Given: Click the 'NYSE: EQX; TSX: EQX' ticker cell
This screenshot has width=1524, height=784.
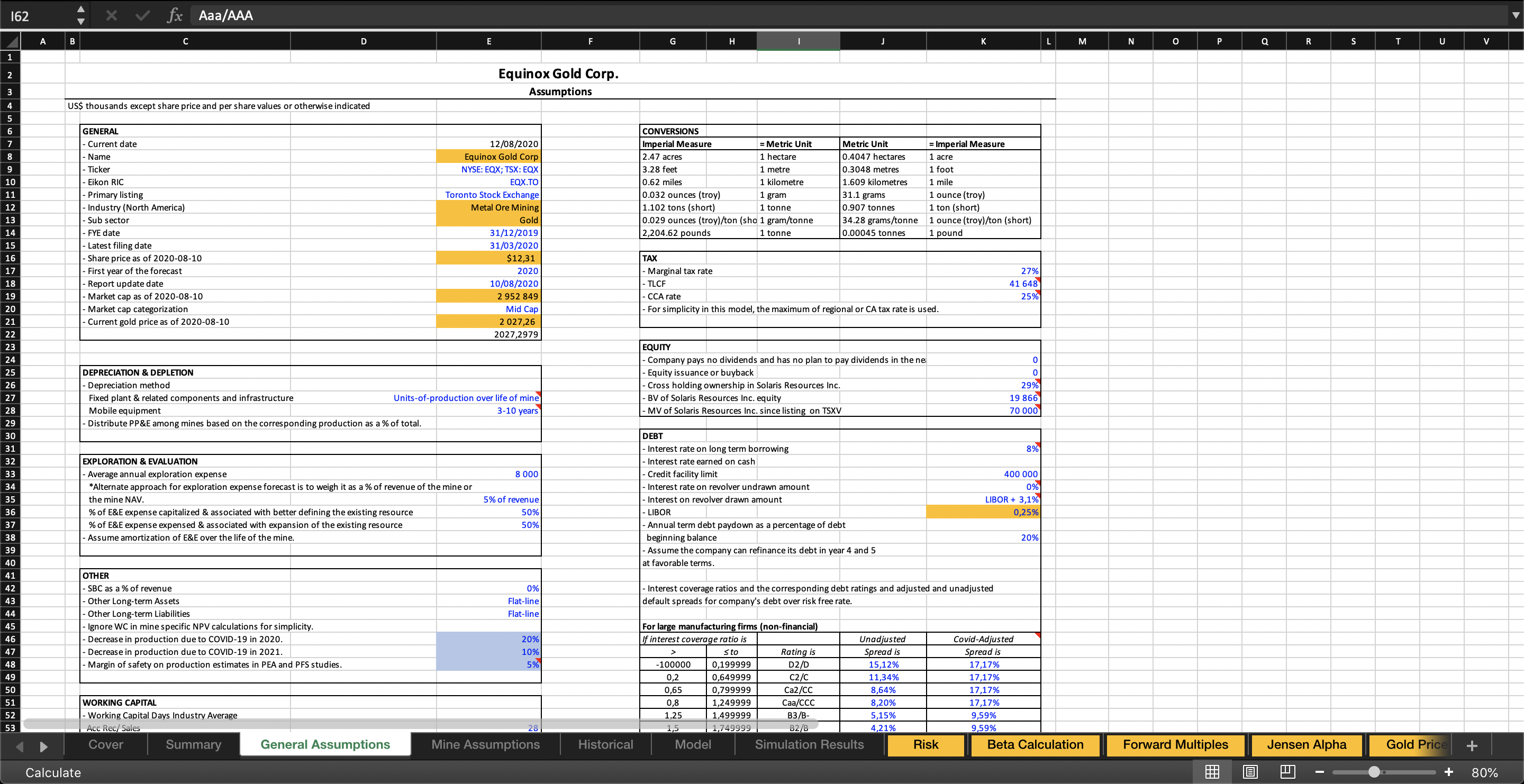Looking at the screenshot, I should click(x=488, y=169).
